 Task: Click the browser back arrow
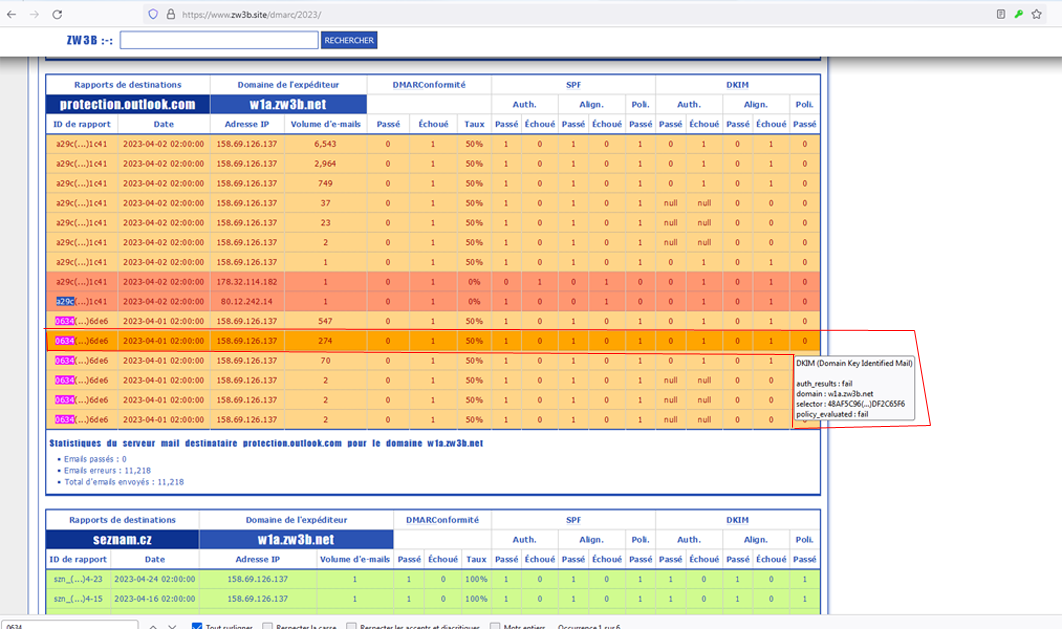coord(11,15)
